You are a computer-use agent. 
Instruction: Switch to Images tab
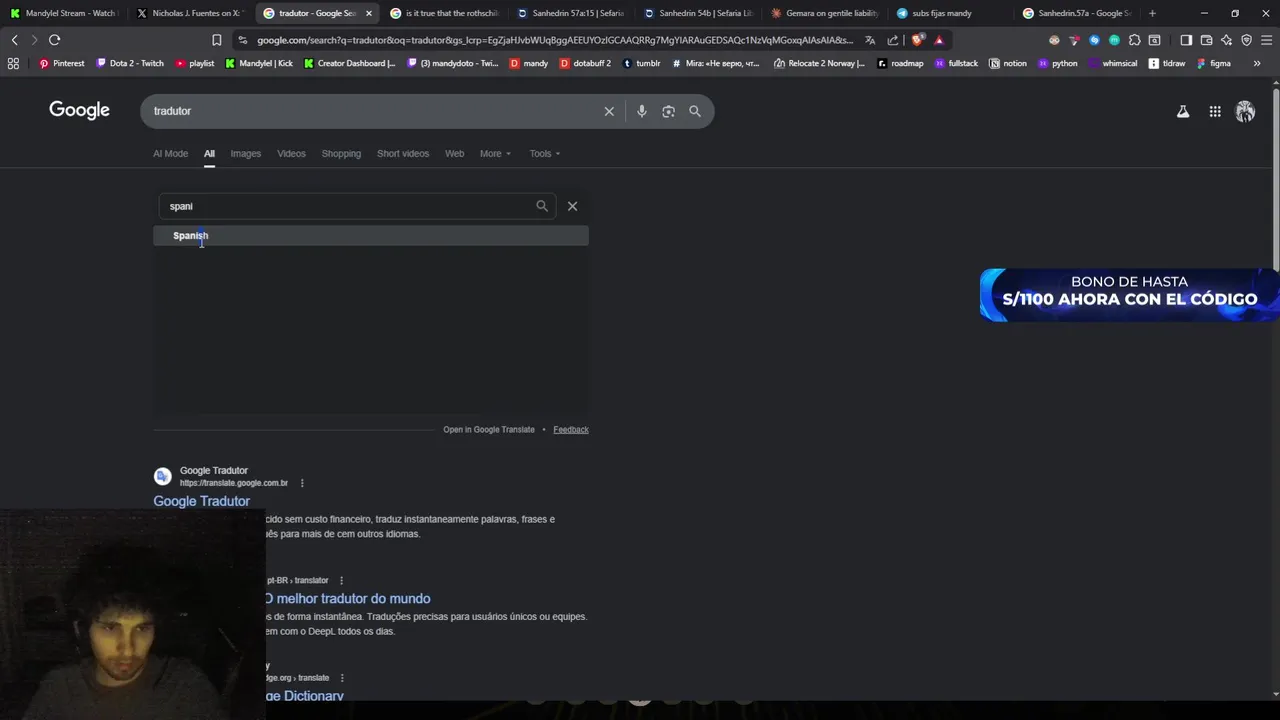tap(245, 154)
